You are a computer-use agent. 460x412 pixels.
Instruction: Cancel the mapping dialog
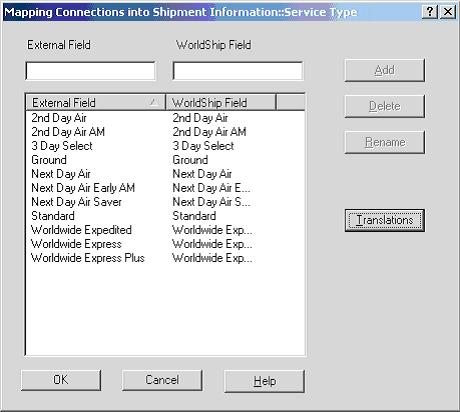(x=162, y=380)
